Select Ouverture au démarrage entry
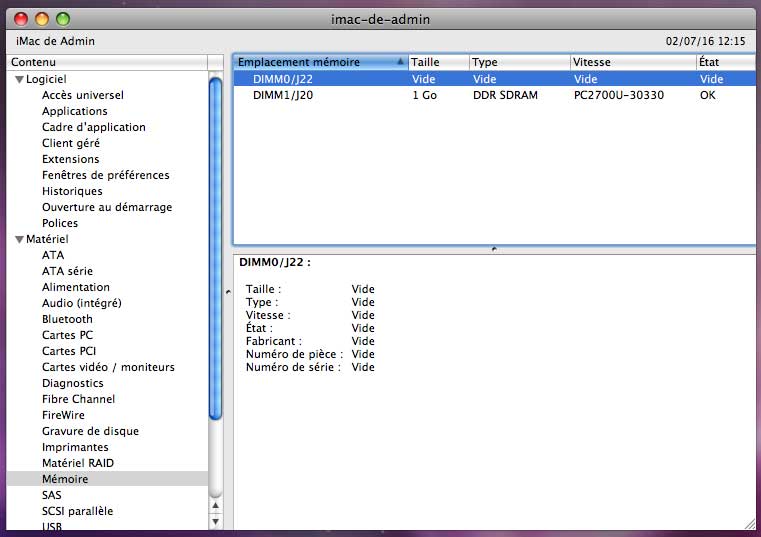This screenshot has height=537, width=761. pyautogui.click(x=107, y=207)
